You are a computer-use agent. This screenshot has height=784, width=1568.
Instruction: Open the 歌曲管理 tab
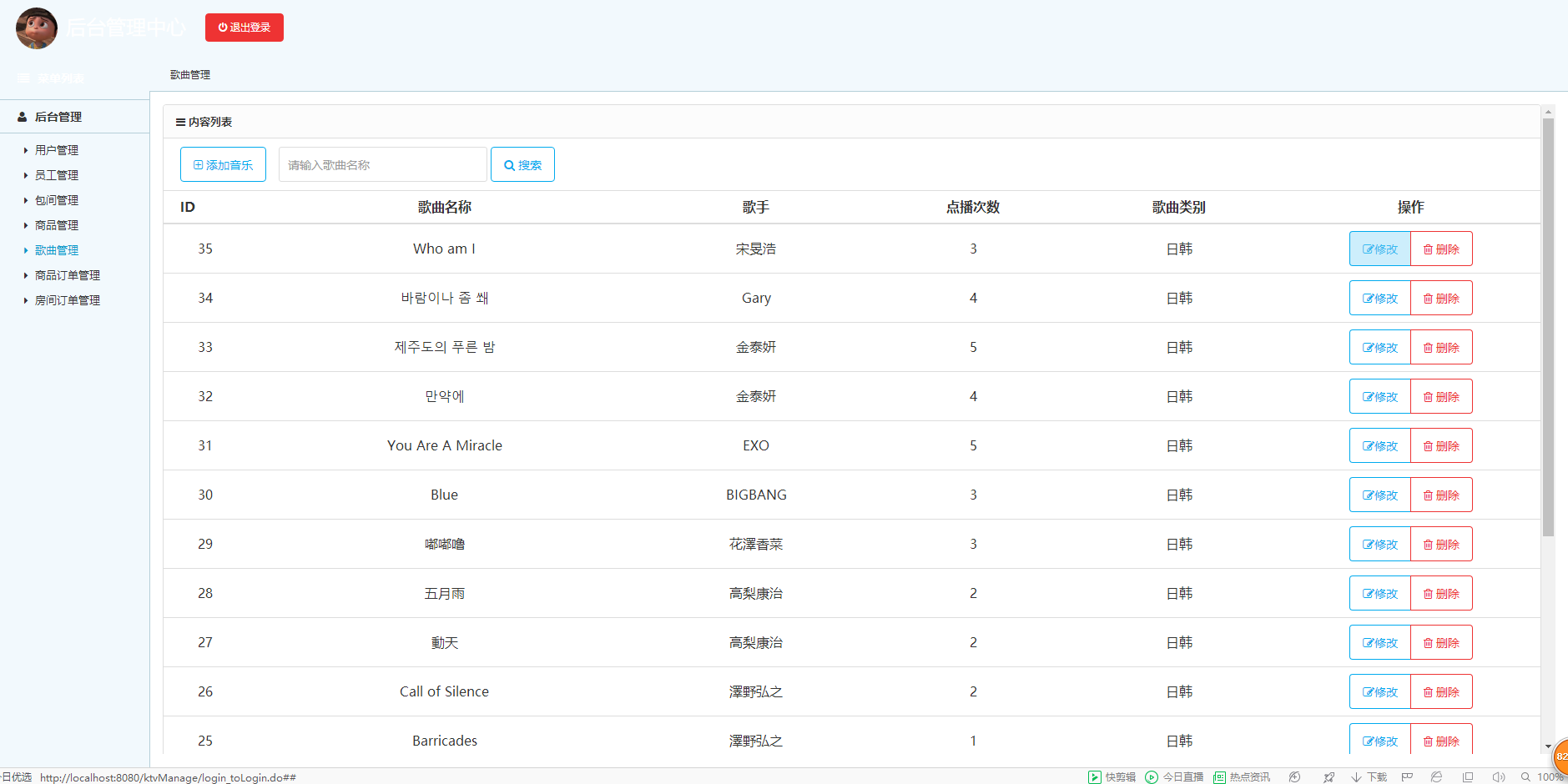pyautogui.click(x=190, y=75)
